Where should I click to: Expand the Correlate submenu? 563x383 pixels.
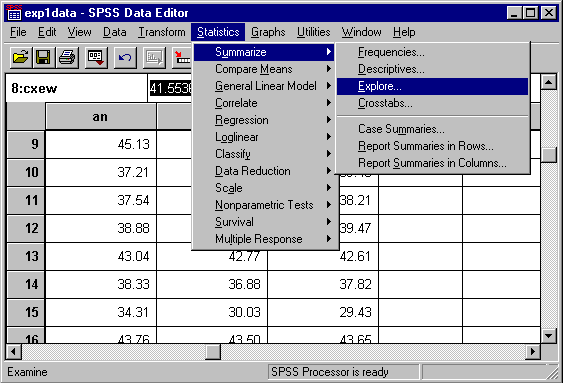click(x=264, y=103)
